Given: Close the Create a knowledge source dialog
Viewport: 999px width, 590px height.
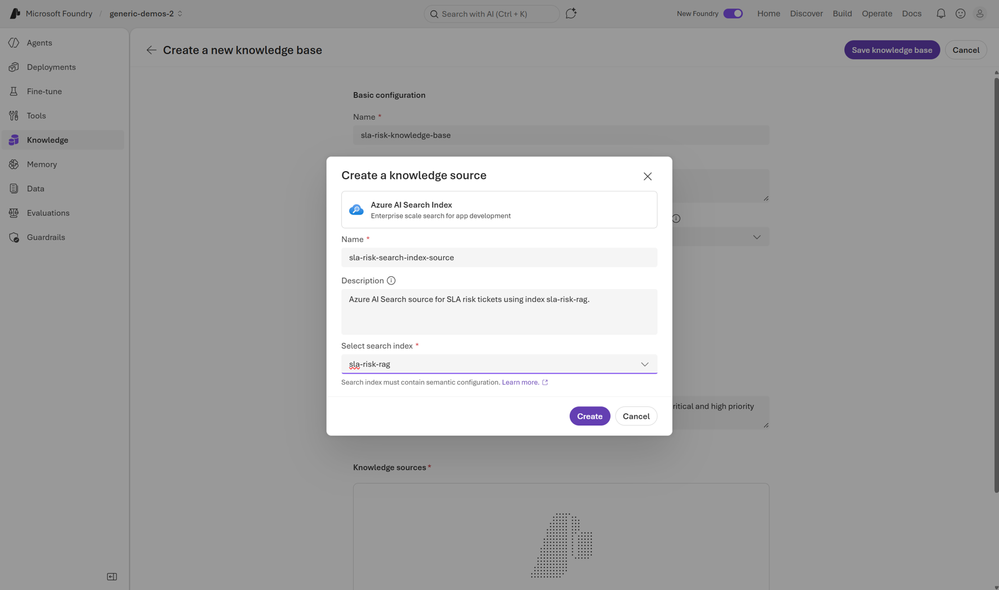Looking at the screenshot, I should coord(647,176).
